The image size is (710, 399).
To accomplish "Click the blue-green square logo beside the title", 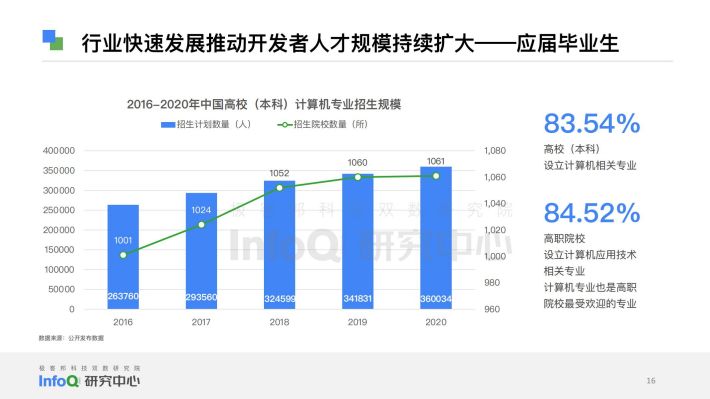I will pos(53,40).
